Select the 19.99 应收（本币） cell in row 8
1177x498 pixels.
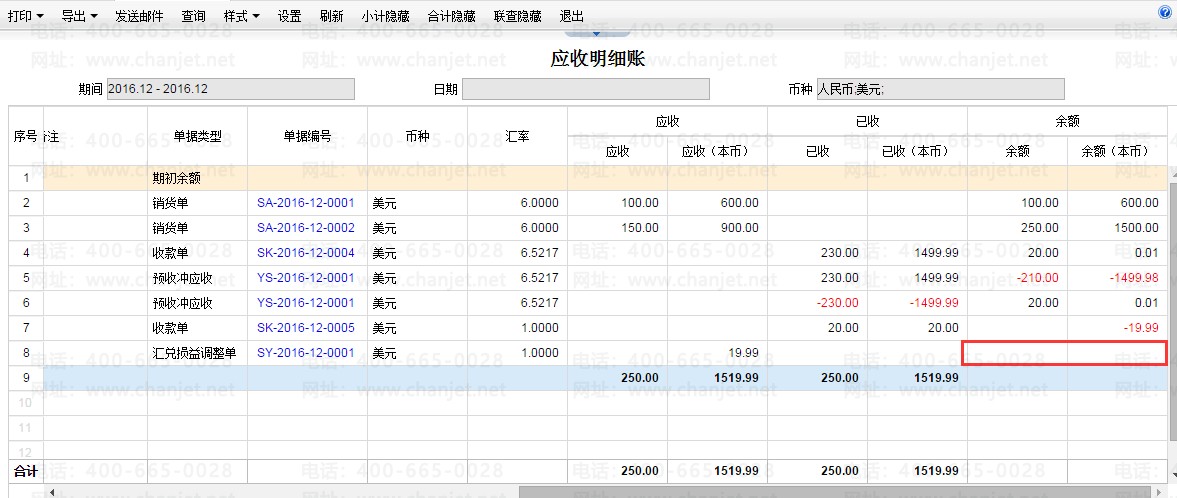click(x=717, y=353)
